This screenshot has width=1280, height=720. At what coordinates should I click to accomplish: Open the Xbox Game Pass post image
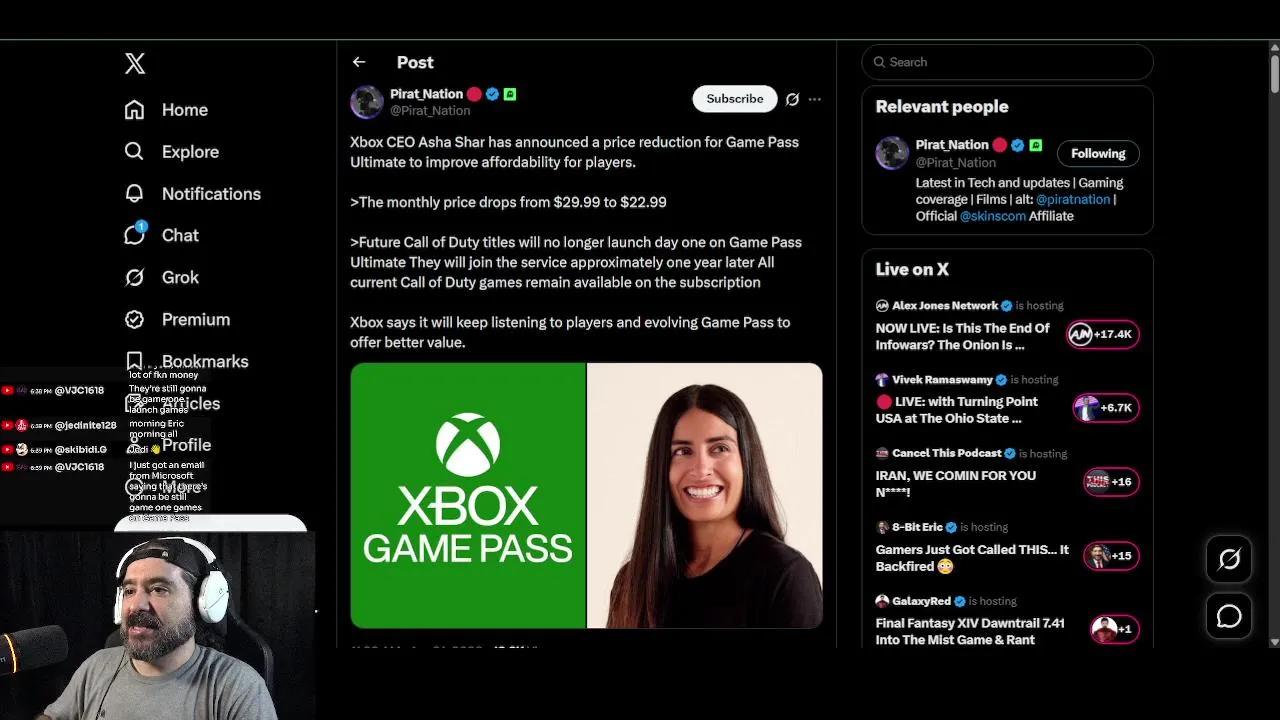pyautogui.click(x=586, y=496)
